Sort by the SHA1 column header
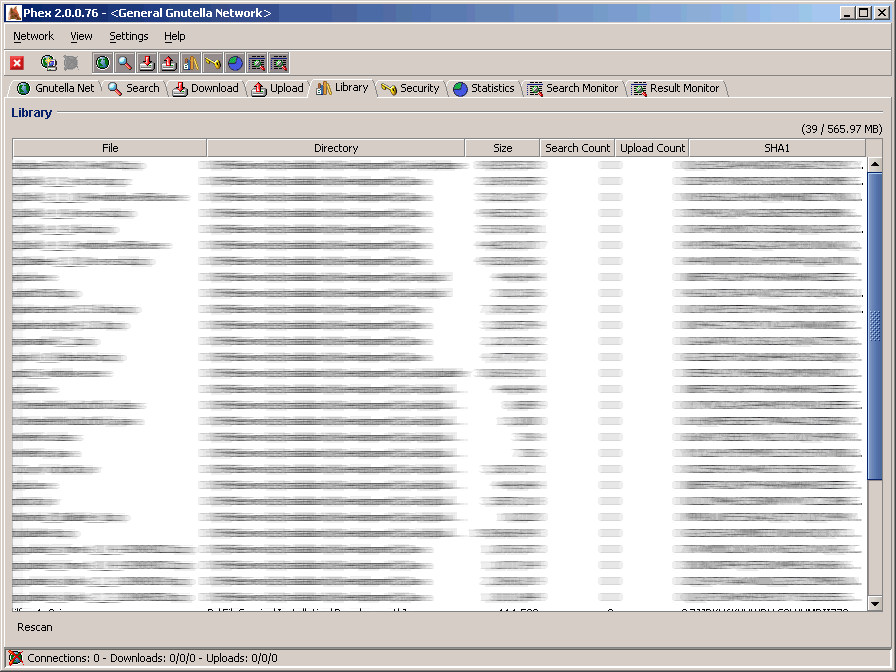 tap(777, 148)
